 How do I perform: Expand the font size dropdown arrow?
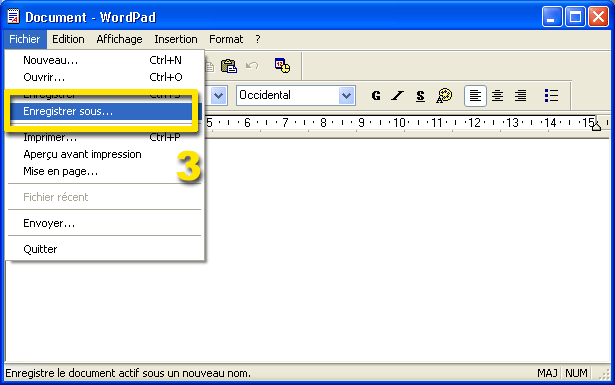coord(218,95)
